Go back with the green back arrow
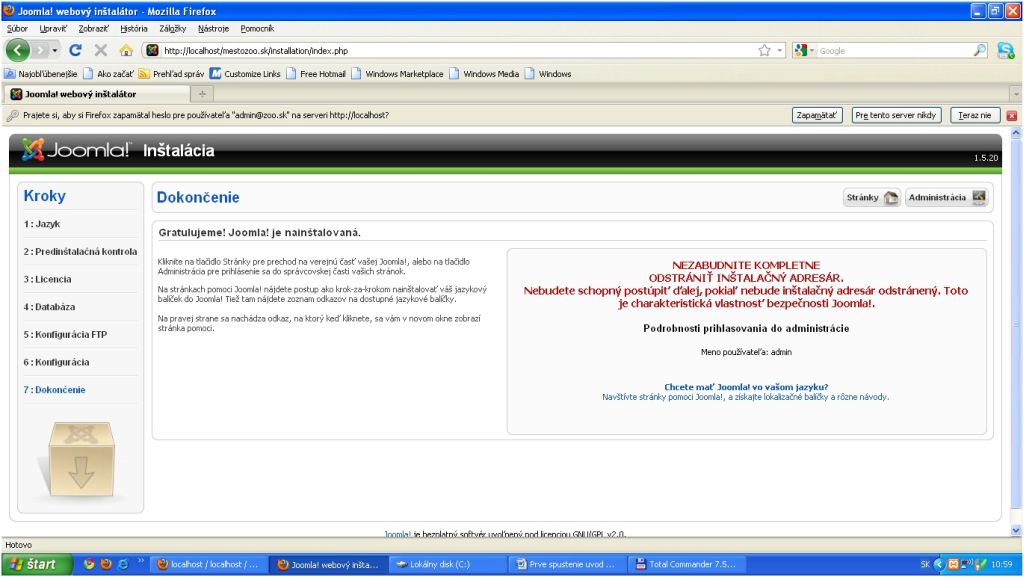The height and width of the screenshot is (577, 1024). point(18,50)
